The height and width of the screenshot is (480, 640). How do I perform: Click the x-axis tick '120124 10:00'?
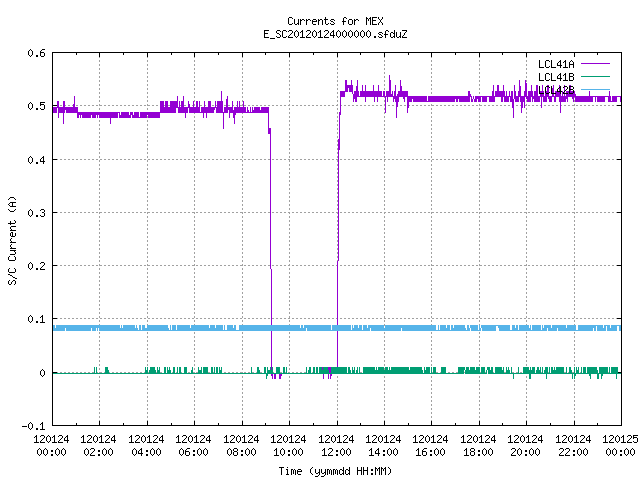[288, 446]
